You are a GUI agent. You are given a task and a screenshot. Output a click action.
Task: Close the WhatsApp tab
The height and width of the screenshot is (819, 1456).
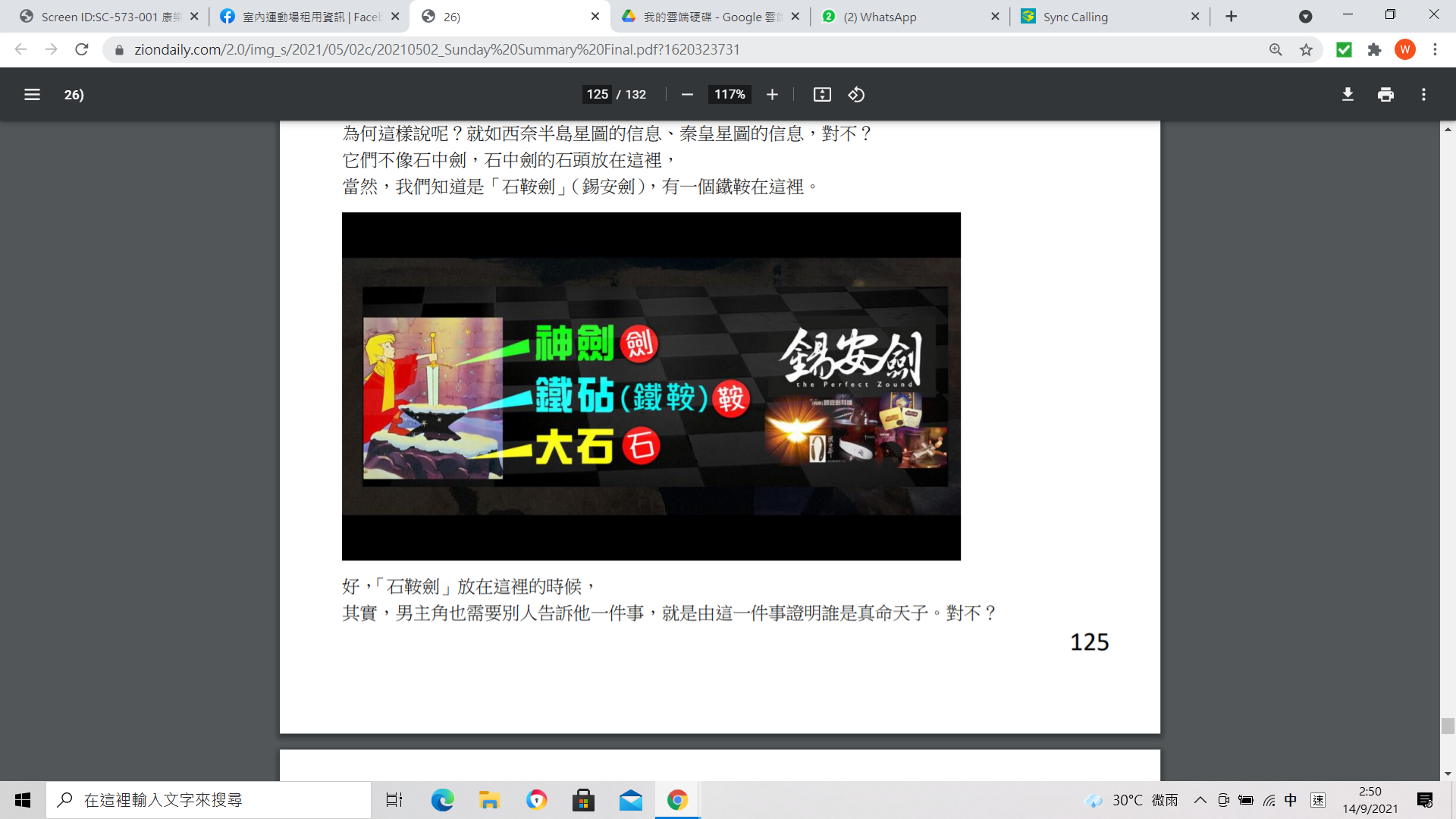(x=995, y=17)
